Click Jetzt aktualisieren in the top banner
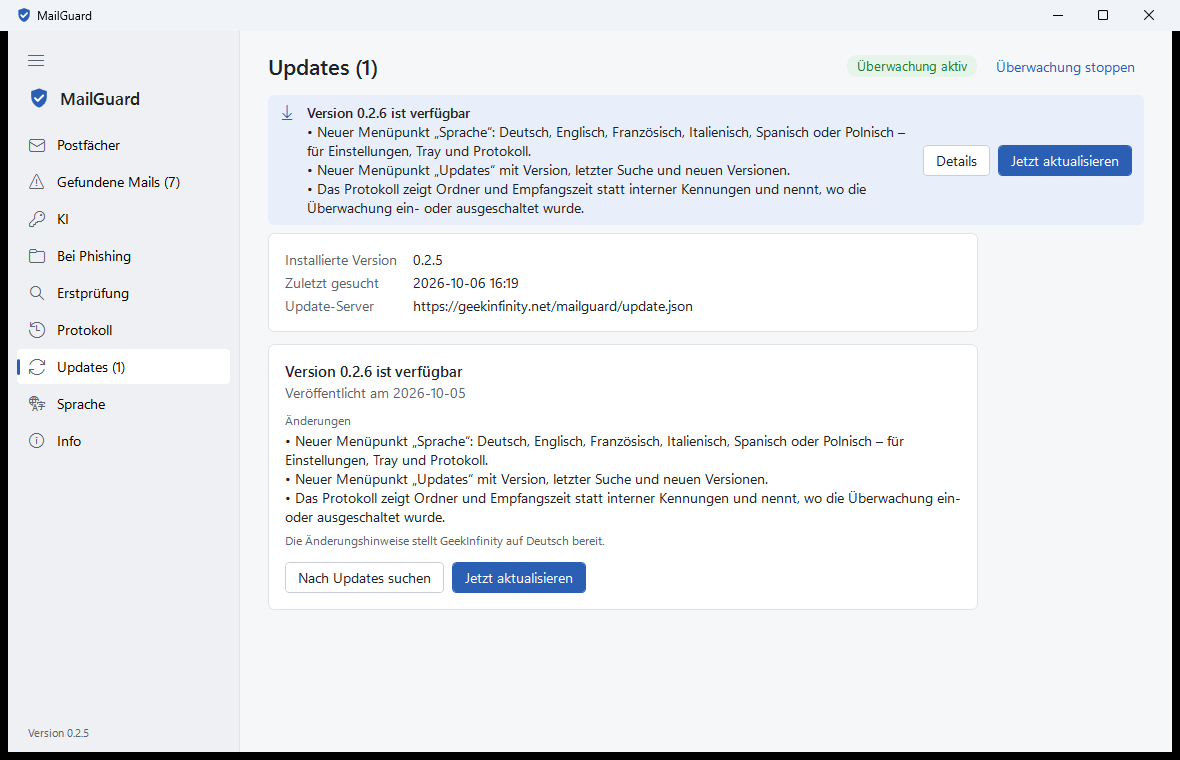The width and height of the screenshot is (1180, 760). click(x=1065, y=161)
